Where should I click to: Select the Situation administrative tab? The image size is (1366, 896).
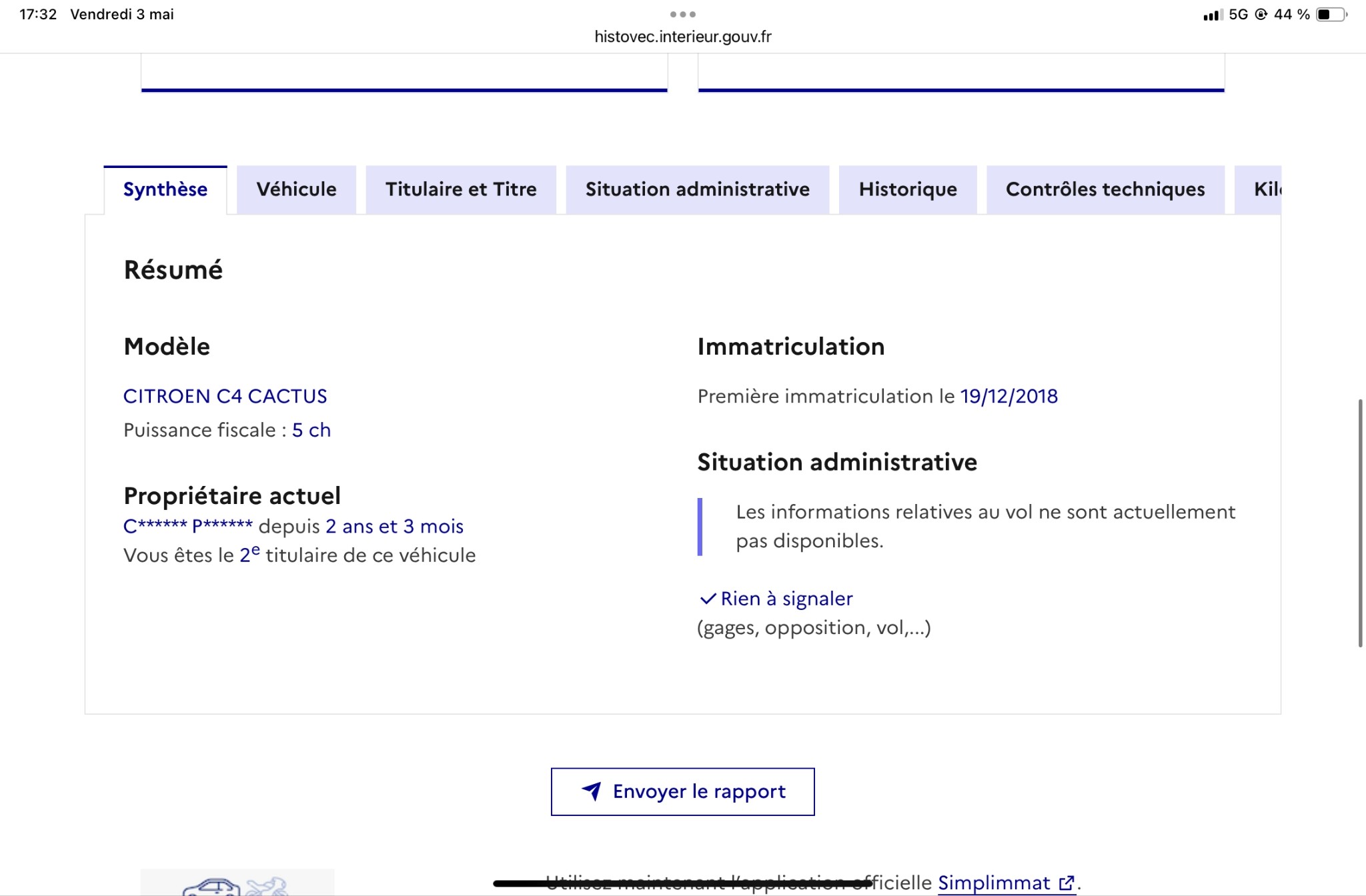pos(698,190)
